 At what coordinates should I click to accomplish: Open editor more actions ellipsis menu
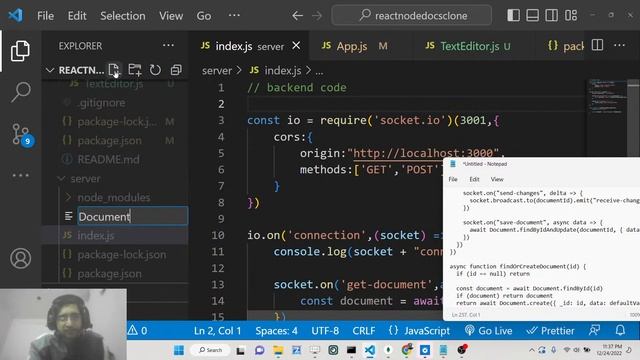click(x=620, y=45)
